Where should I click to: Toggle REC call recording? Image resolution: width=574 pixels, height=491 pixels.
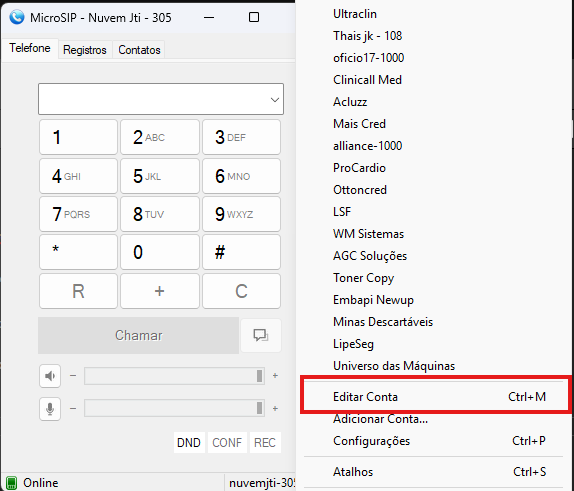(x=265, y=443)
